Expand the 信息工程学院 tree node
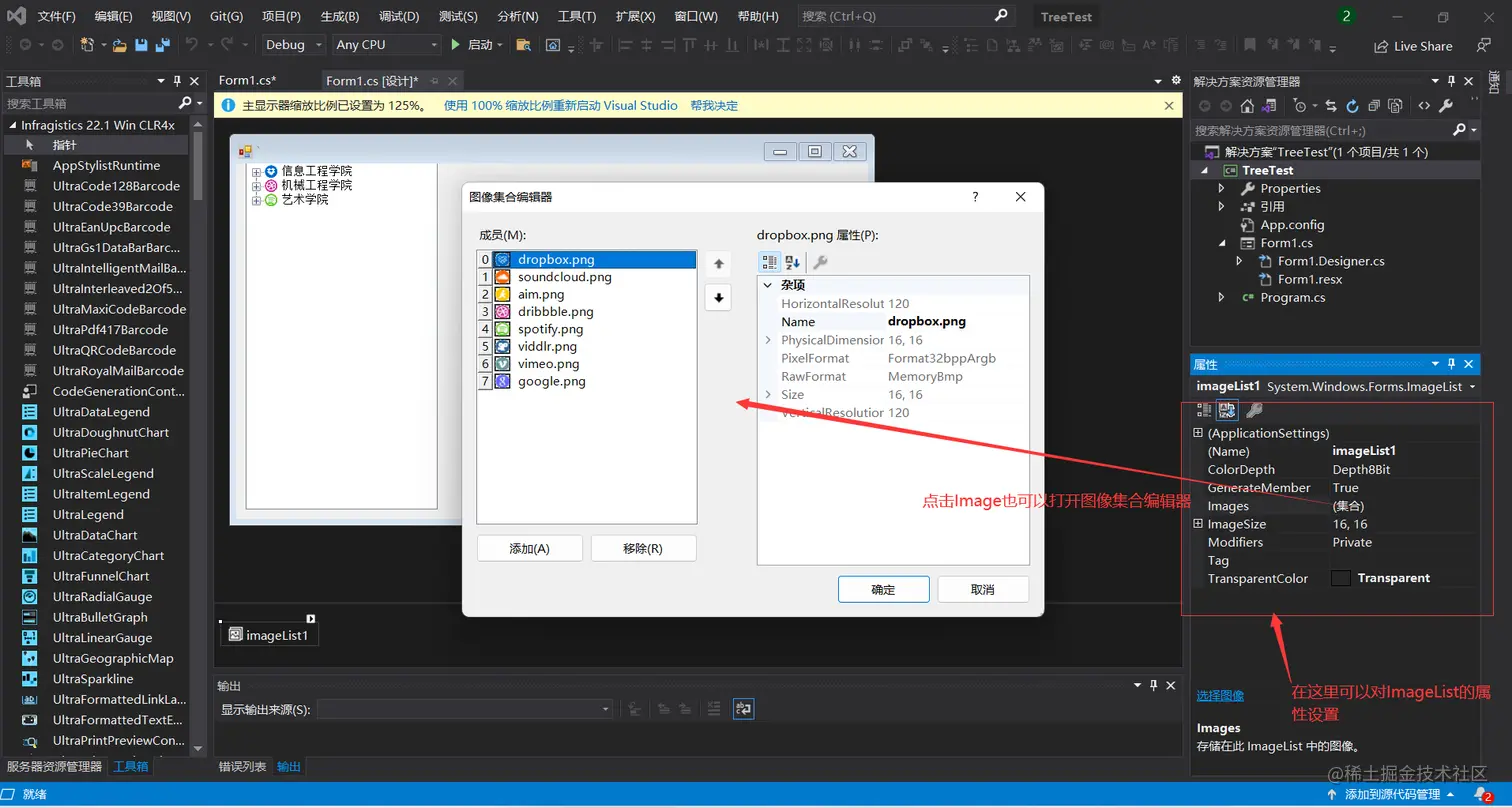This screenshot has width=1512, height=808. click(x=256, y=172)
